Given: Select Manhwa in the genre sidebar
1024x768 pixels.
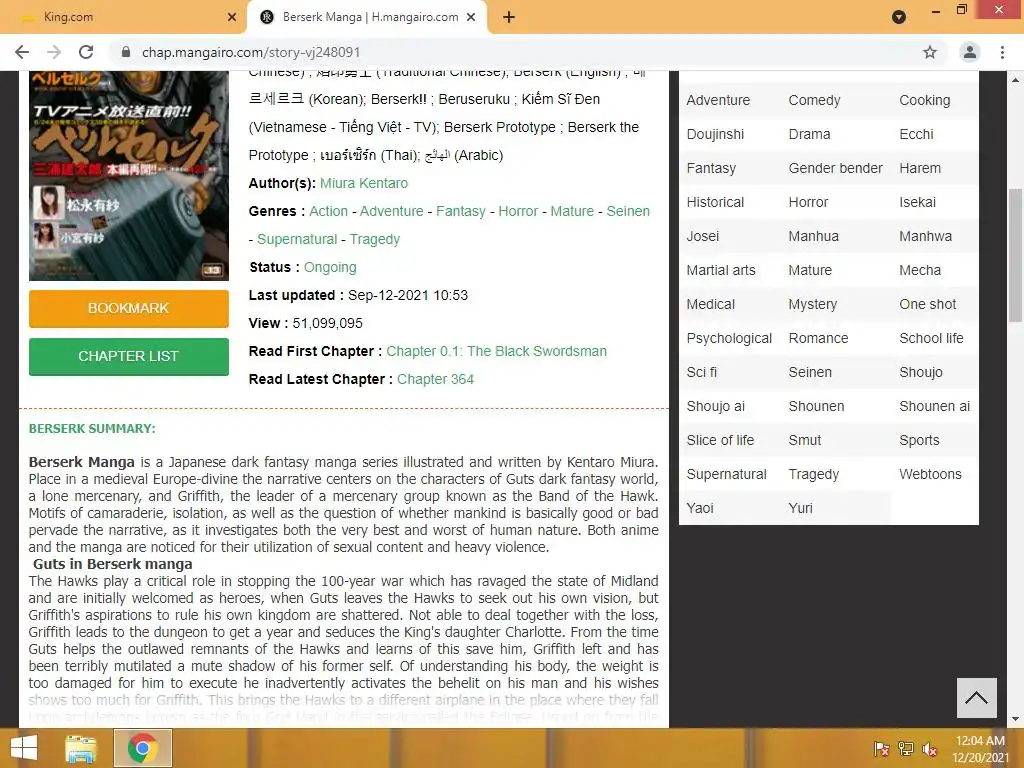Looking at the screenshot, I should tap(925, 236).
